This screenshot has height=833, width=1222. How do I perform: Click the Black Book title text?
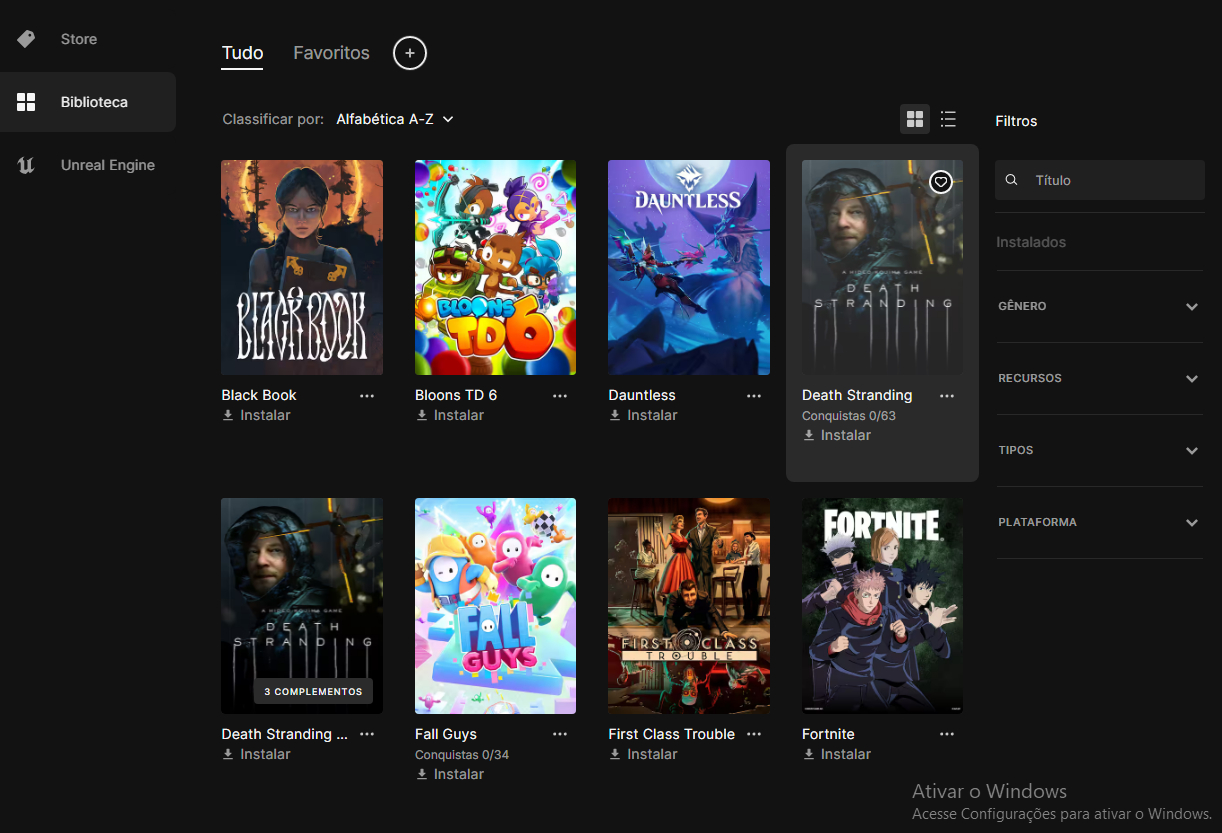pos(259,395)
